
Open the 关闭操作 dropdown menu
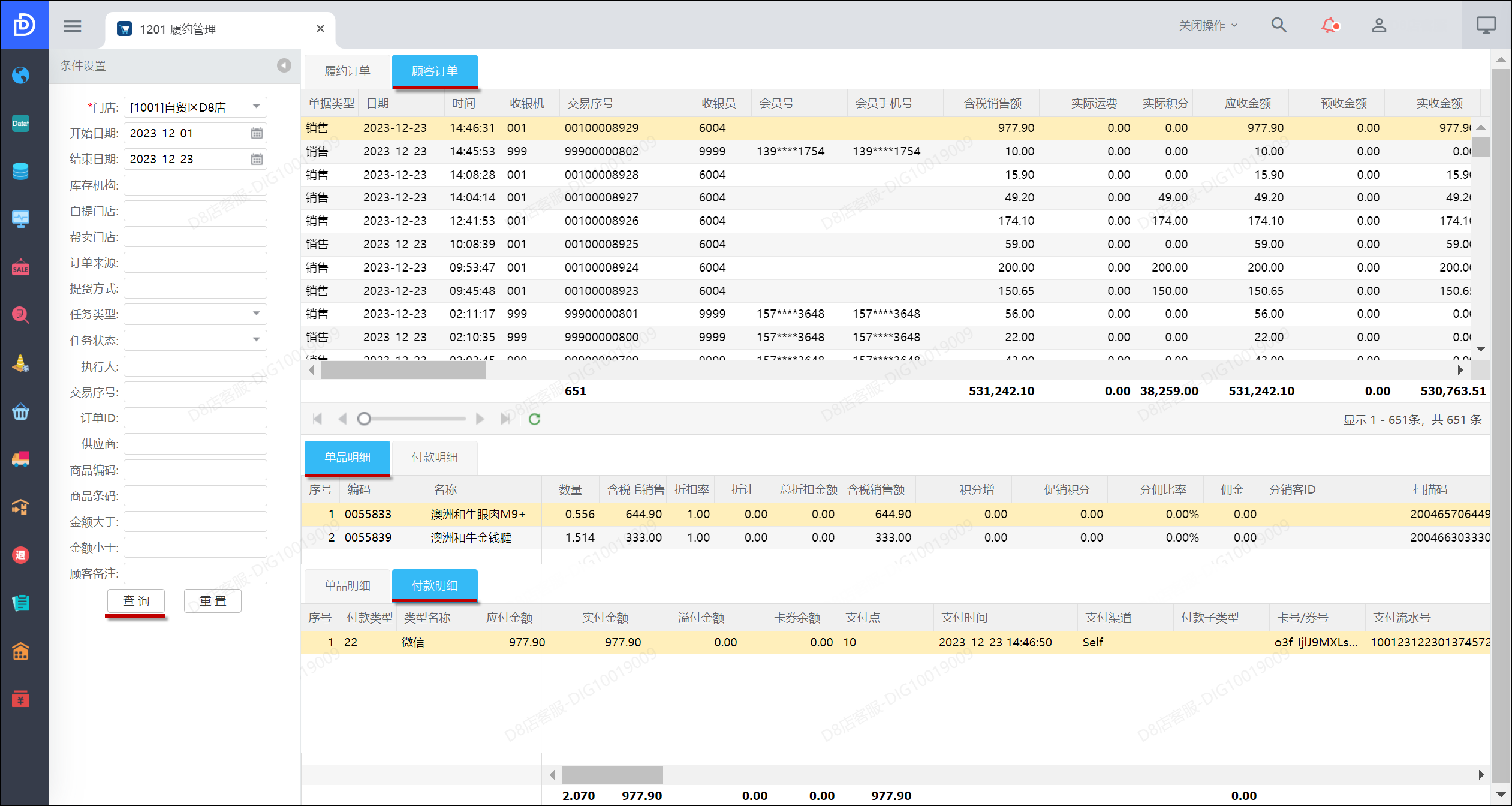pos(1208,25)
